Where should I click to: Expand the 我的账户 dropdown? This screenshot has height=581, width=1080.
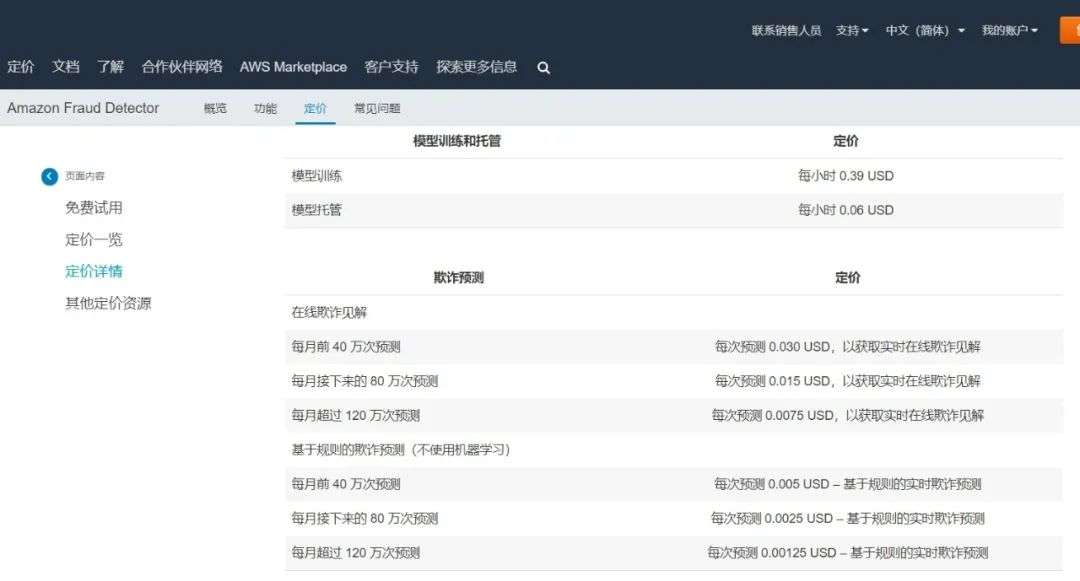click(1010, 30)
